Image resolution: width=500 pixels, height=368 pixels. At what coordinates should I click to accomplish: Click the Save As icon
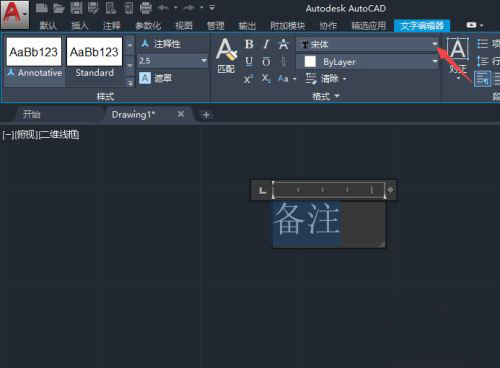click(93, 8)
